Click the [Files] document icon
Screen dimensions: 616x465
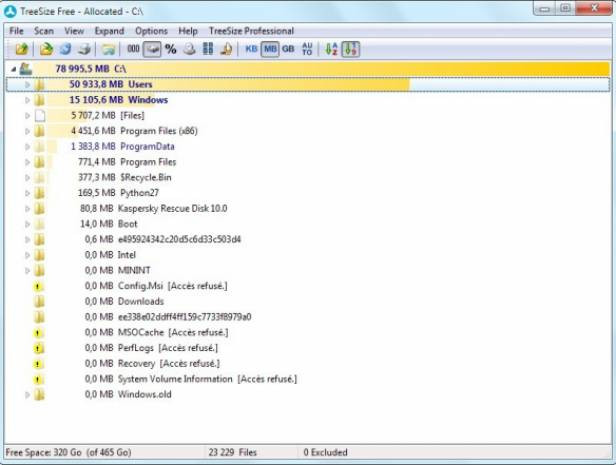[40, 115]
